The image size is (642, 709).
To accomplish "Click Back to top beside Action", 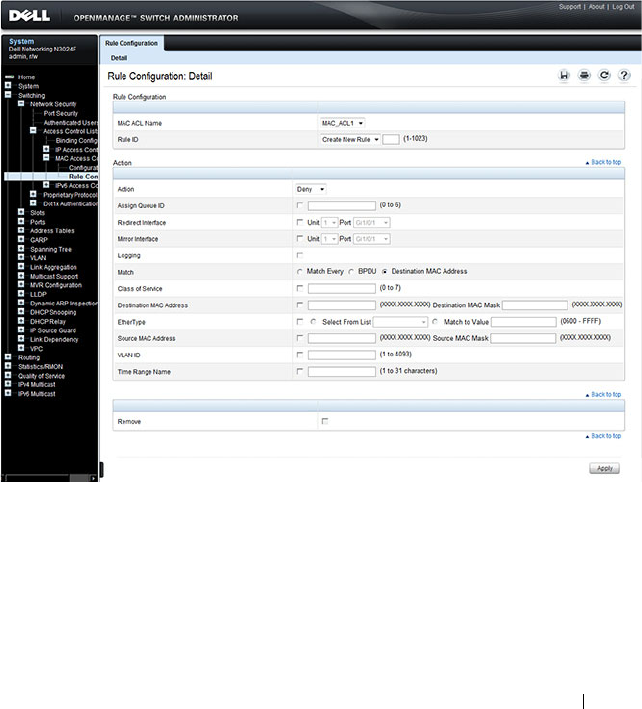I will pos(603,162).
